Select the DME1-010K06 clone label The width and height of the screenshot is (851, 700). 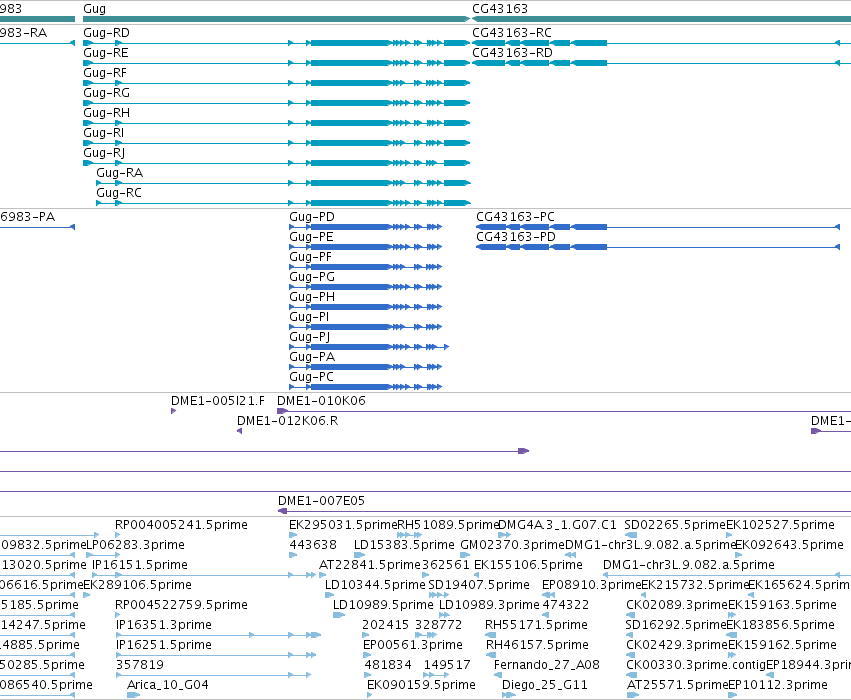(x=321, y=400)
